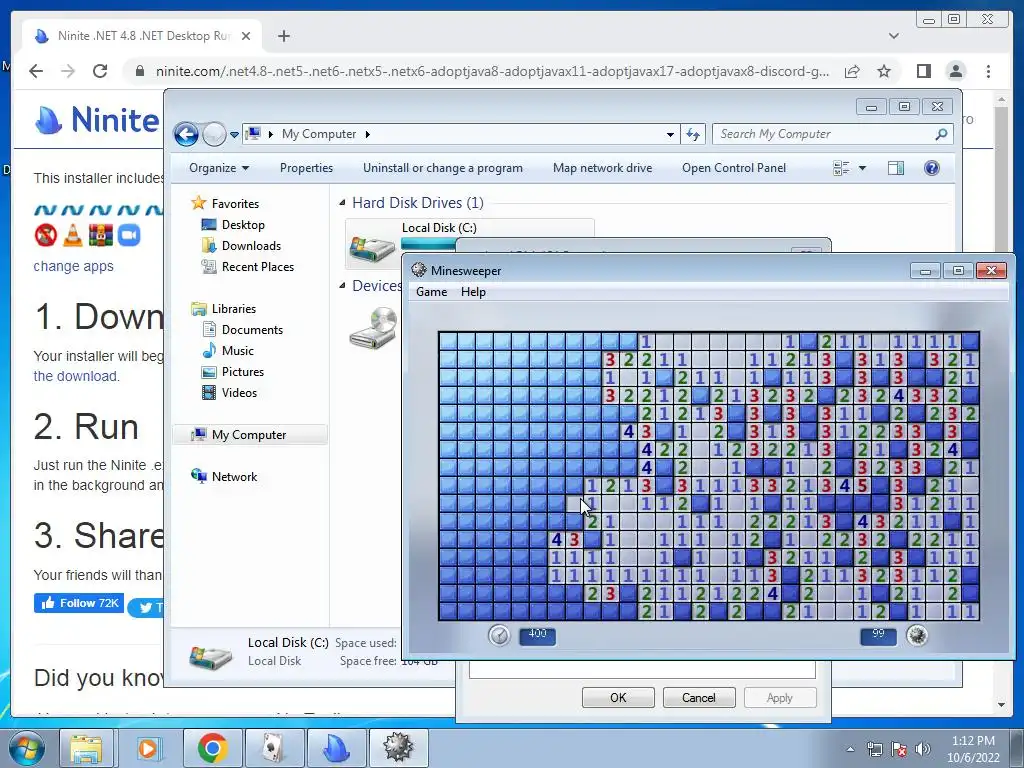Click the Chrome share page icon
This screenshot has height=768, width=1024.
point(852,71)
